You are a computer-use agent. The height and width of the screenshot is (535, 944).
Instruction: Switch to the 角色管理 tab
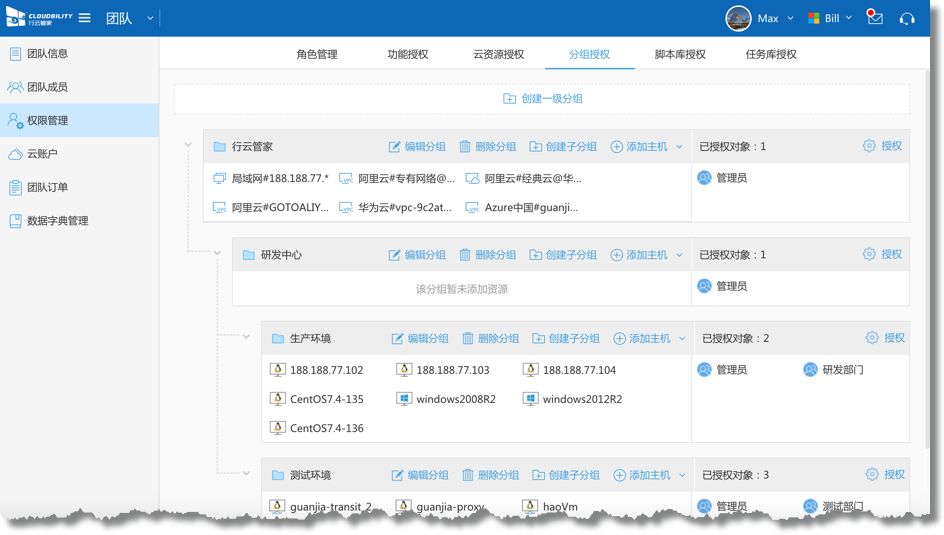pyautogui.click(x=317, y=54)
